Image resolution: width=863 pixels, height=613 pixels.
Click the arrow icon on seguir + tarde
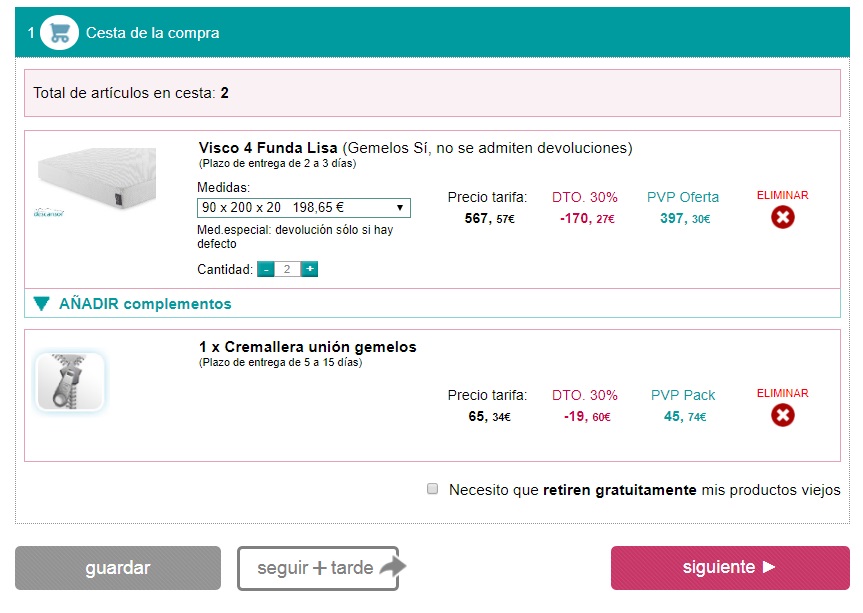[x=392, y=568]
